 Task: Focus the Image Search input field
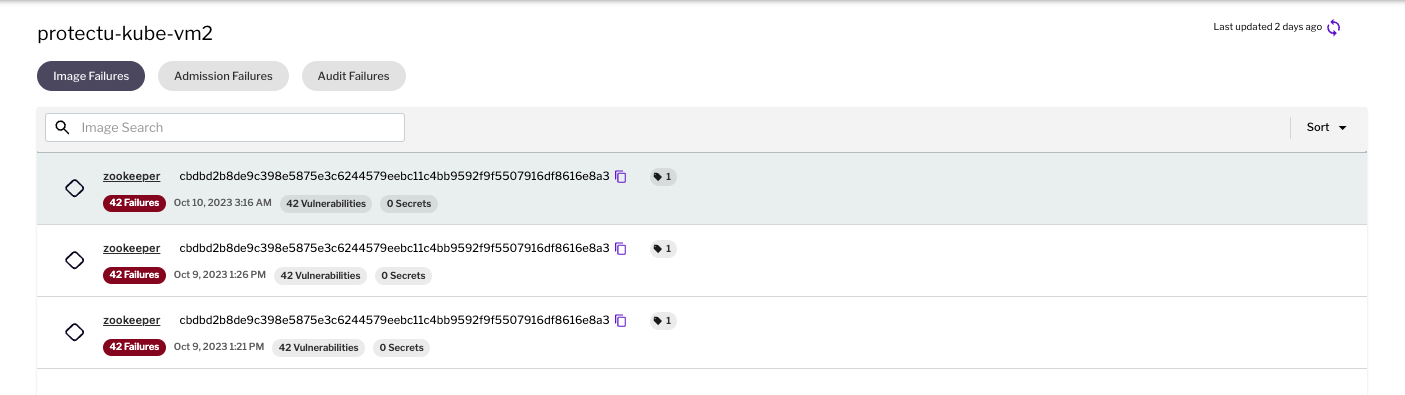[x=225, y=127]
